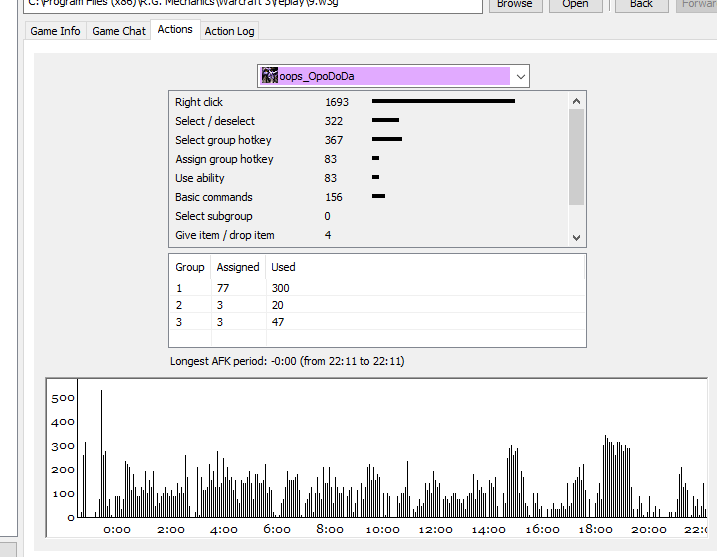Screen dimensions: 717x557
Task: Select the Give item / drop item row
Action: click(369, 235)
